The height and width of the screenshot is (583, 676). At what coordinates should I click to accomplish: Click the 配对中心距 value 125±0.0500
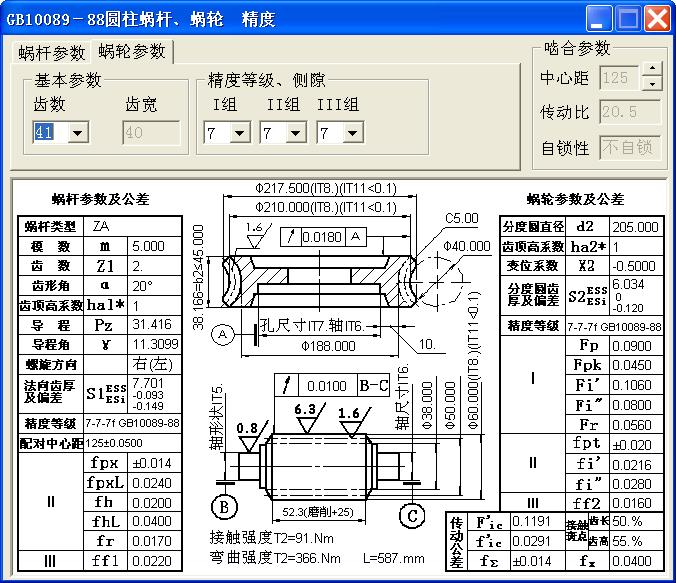[x=114, y=443]
